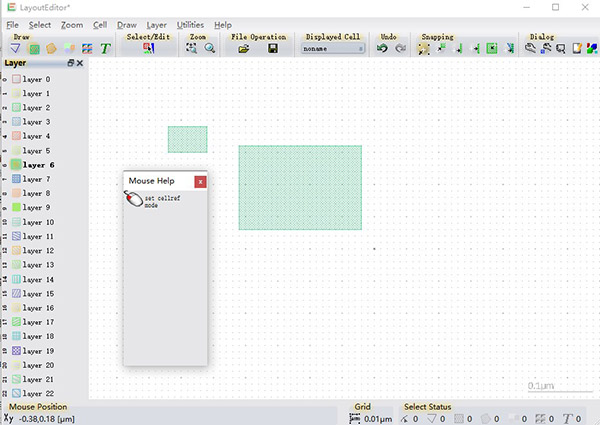Click layer 4 color swatch

point(16,136)
